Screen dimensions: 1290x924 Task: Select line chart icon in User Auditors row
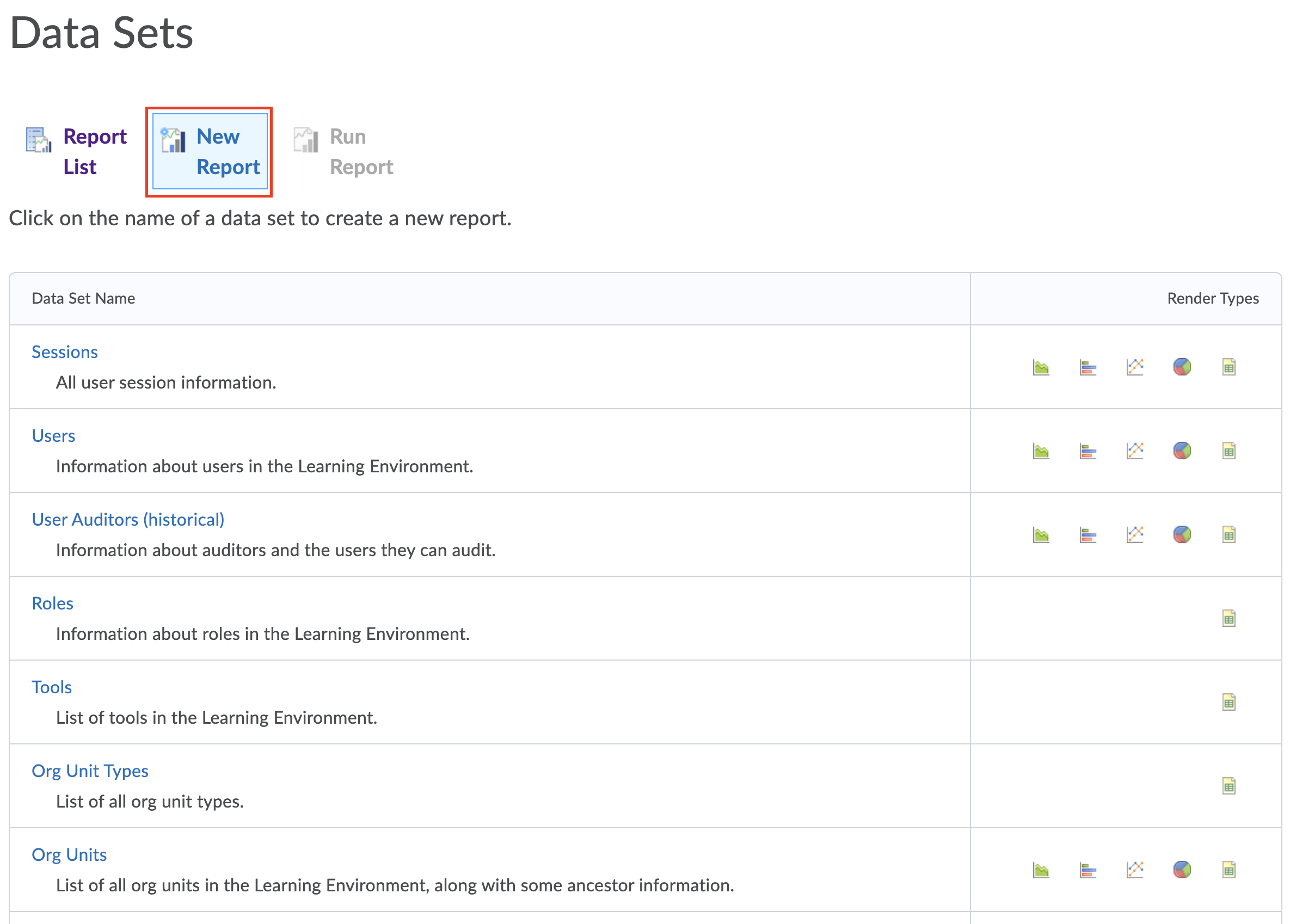pos(1135,534)
